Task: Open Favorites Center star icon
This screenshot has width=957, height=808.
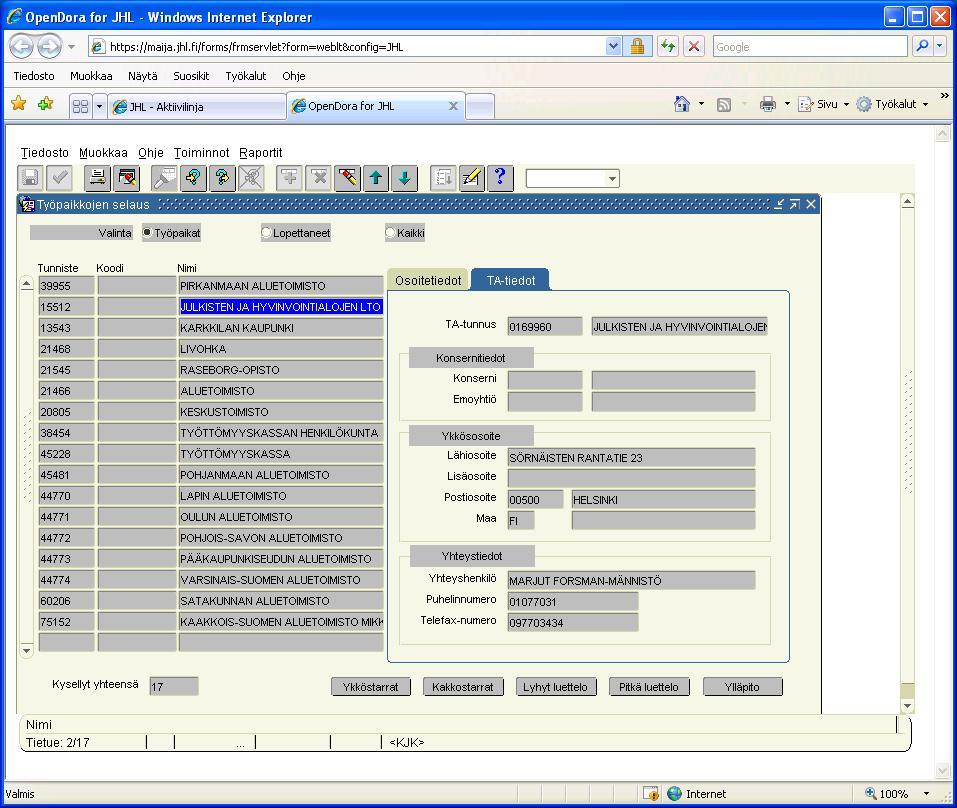Action: (x=19, y=104)
